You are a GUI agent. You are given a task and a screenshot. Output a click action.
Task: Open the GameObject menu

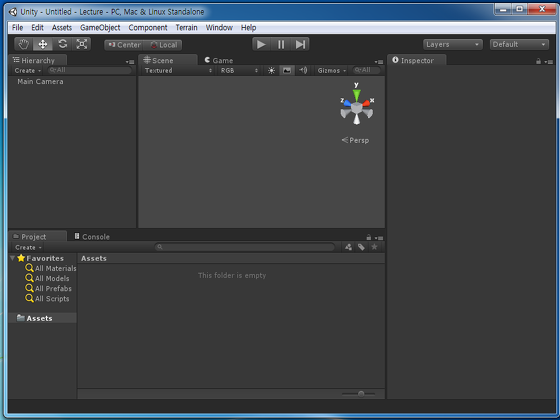100,28
